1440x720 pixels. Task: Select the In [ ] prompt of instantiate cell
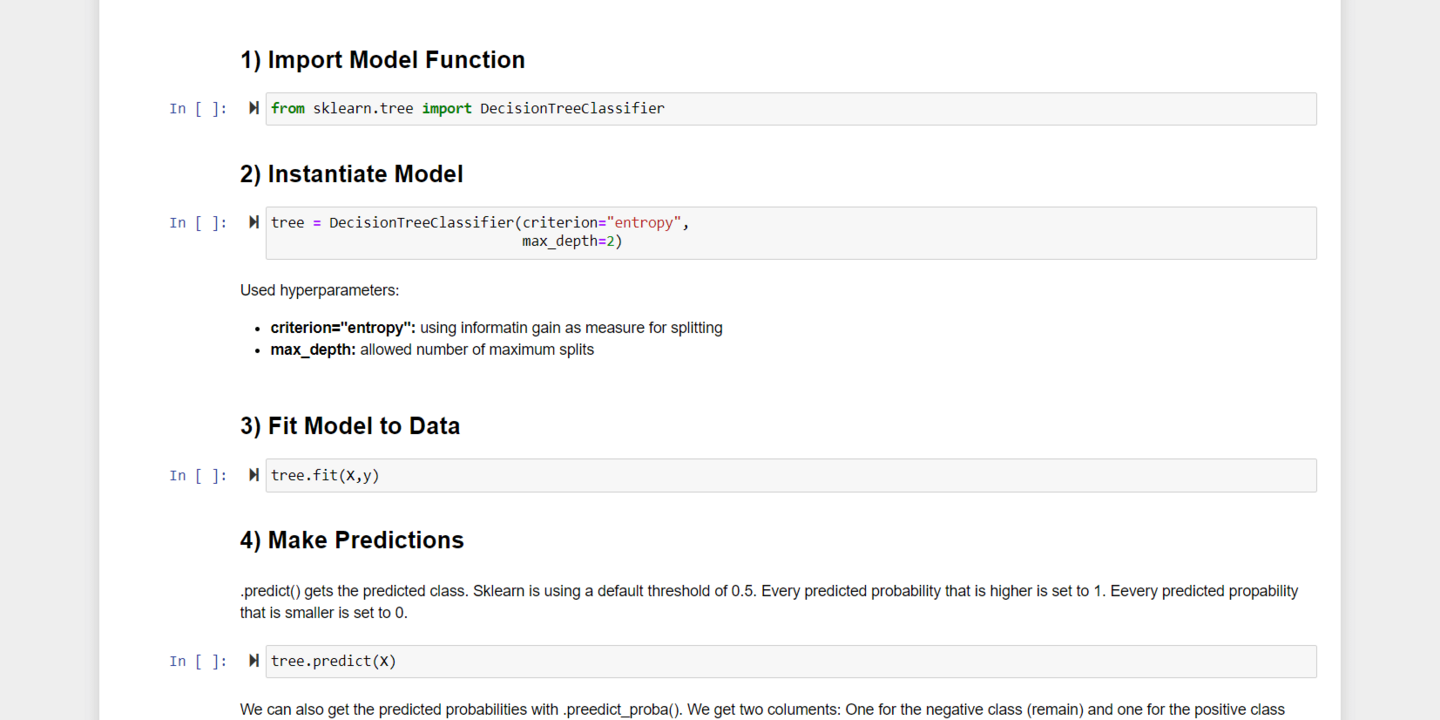(x=197, y=223)
